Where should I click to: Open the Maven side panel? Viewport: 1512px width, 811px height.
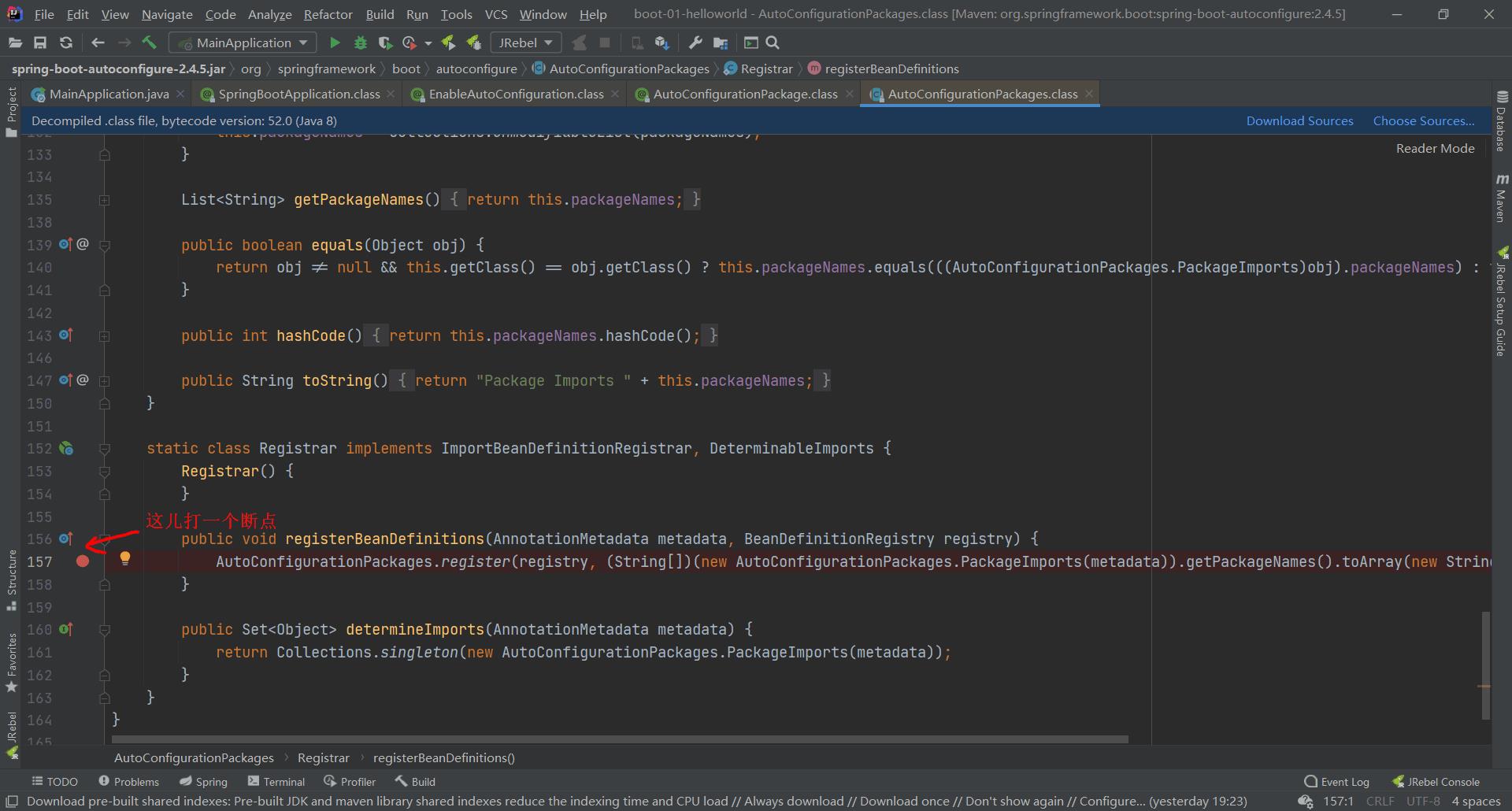[x=1502, y=198]
